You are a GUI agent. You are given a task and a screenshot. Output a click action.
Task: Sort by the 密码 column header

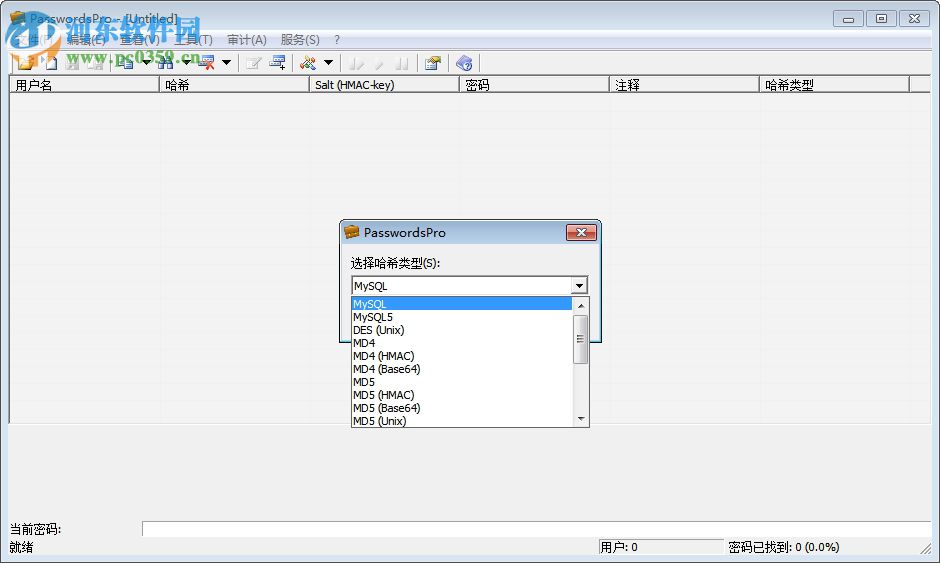pos(534,85)
